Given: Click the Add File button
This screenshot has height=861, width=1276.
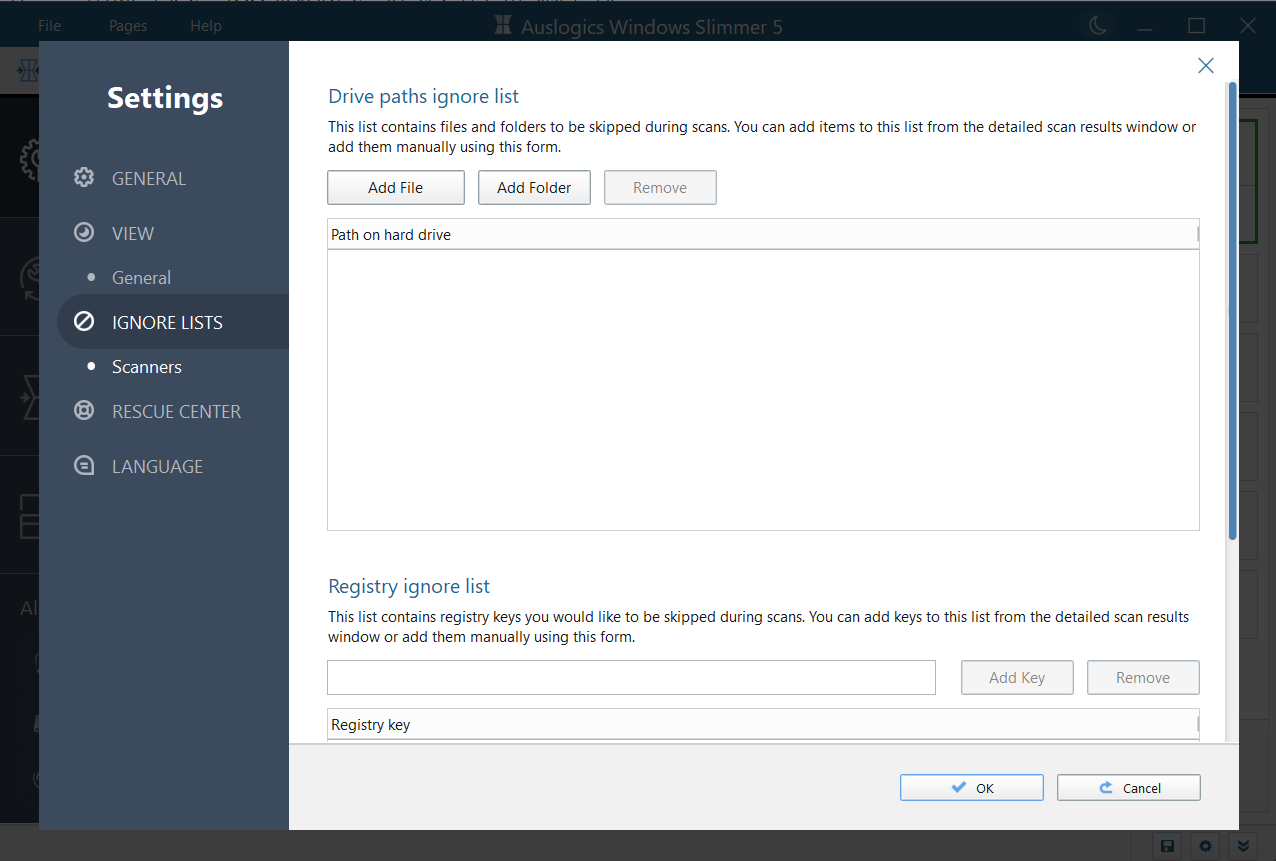Looking at the screenshot, I should pos(395,187).
